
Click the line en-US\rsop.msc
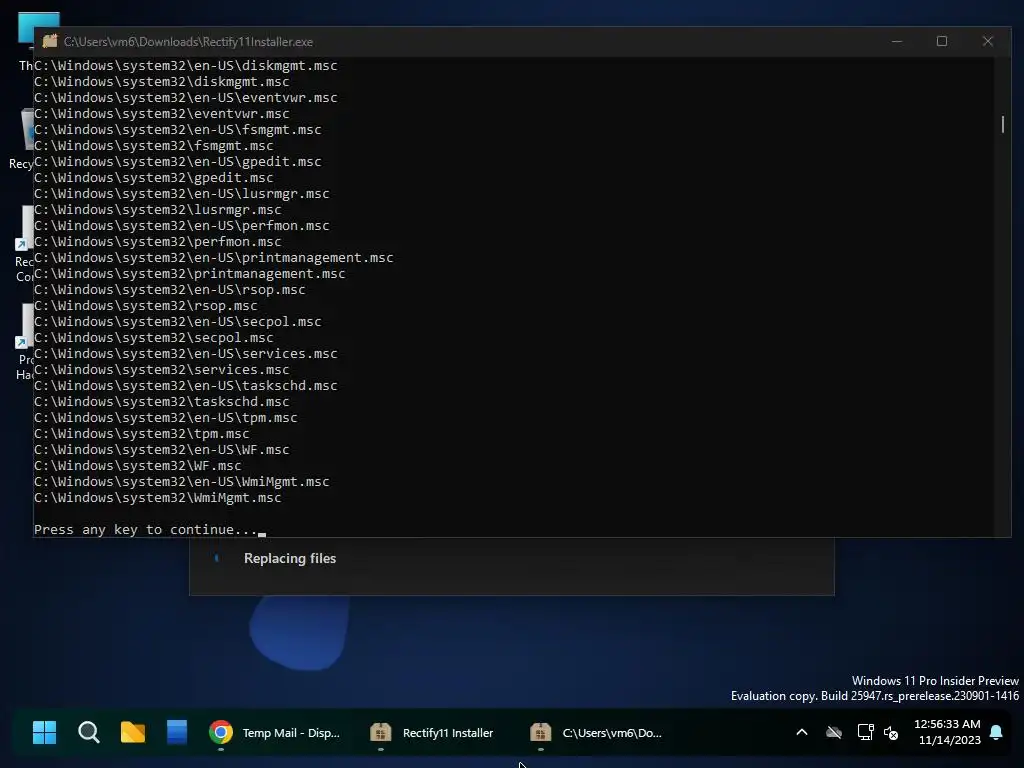tap(170, 289)
